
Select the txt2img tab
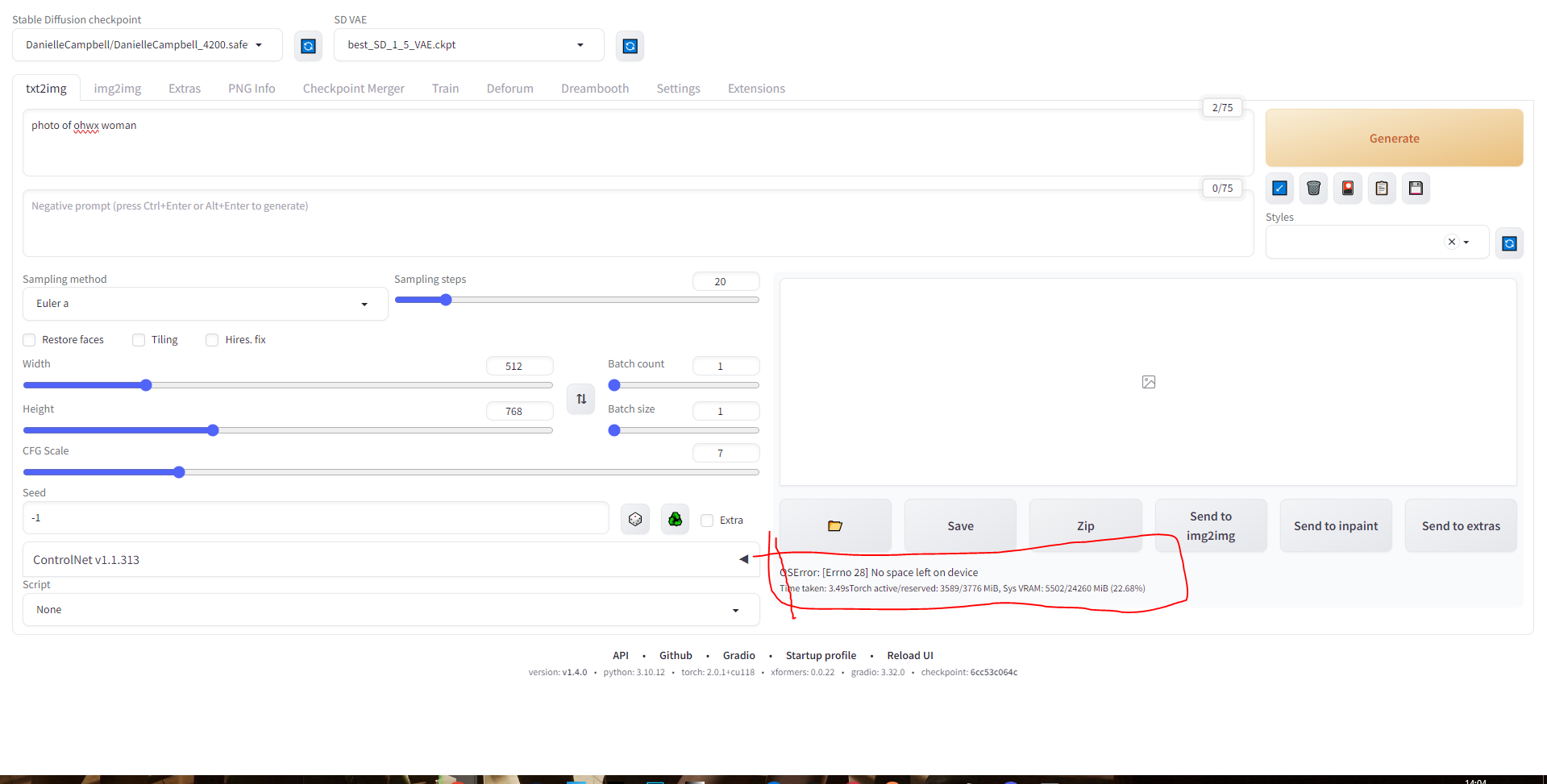[46, 89]
